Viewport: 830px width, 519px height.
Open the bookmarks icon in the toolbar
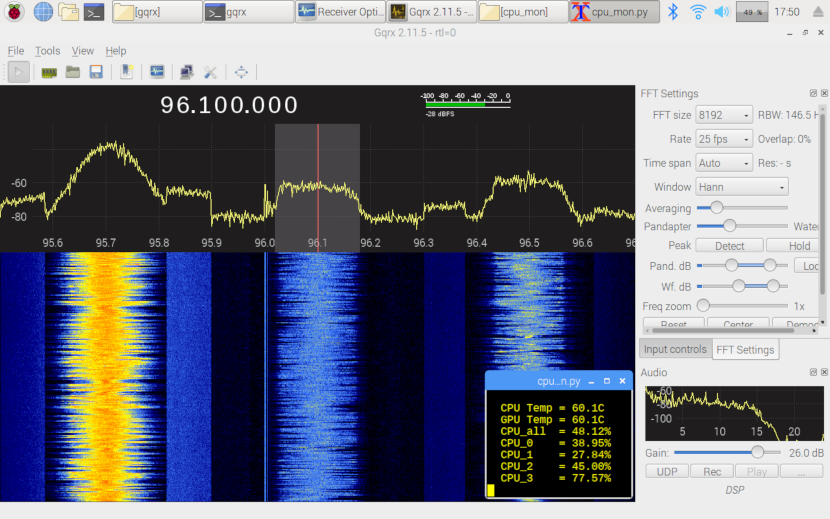point(127,72)
